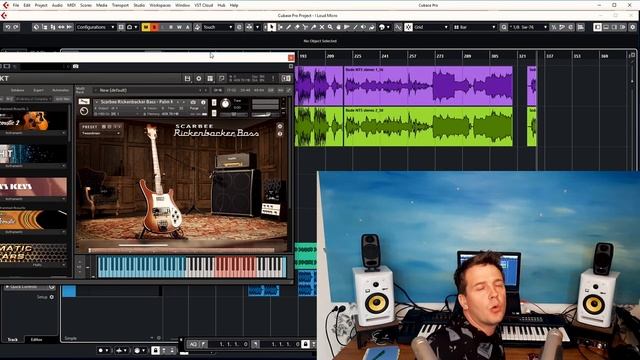Viewport: 640px width, 360px height.
Task: Open the MIDI menu
Action: pos(71,5)
